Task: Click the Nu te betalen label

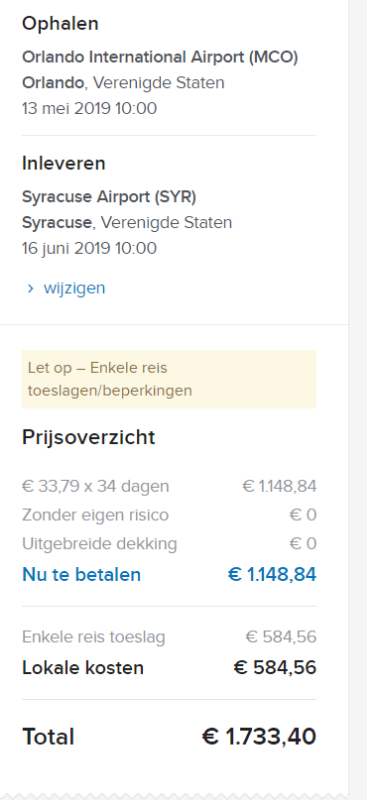Action: pos(82,574)
